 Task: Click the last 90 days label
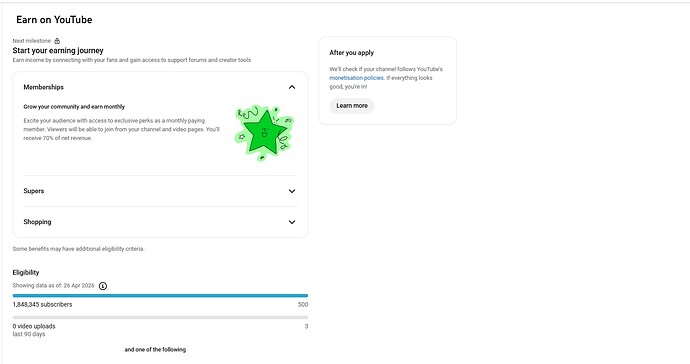pyautogui.click(x=29, y=334)
